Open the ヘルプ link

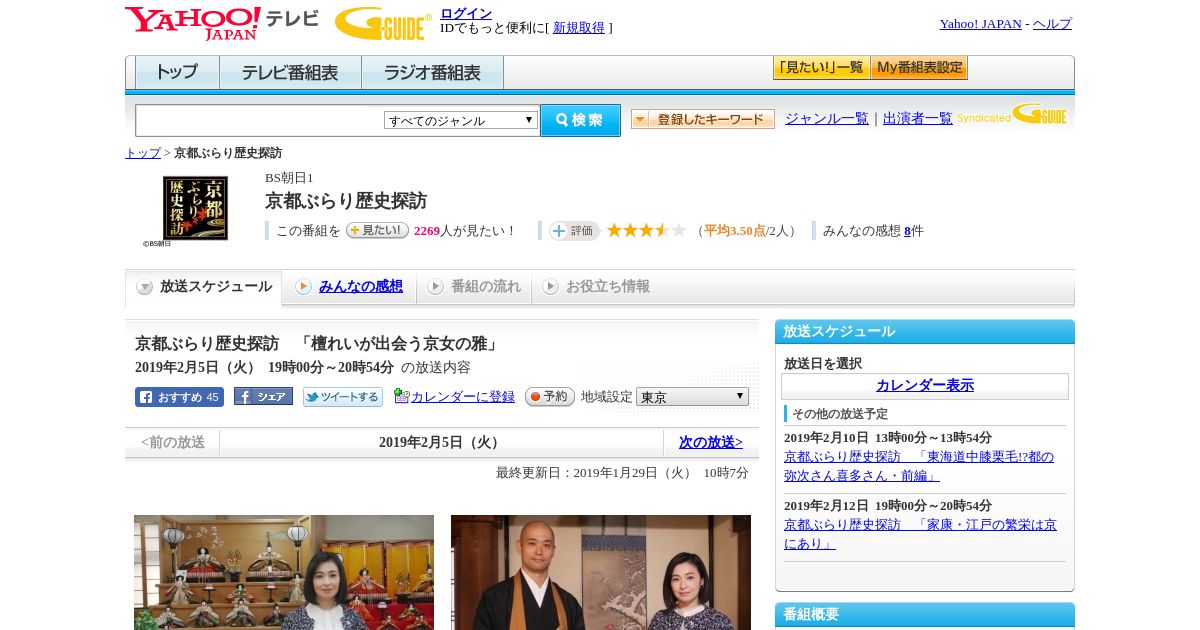[1052, 24]
